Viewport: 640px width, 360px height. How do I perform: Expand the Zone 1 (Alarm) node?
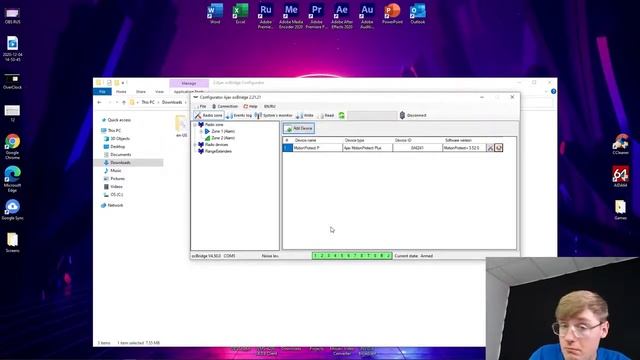pos(201,131)
